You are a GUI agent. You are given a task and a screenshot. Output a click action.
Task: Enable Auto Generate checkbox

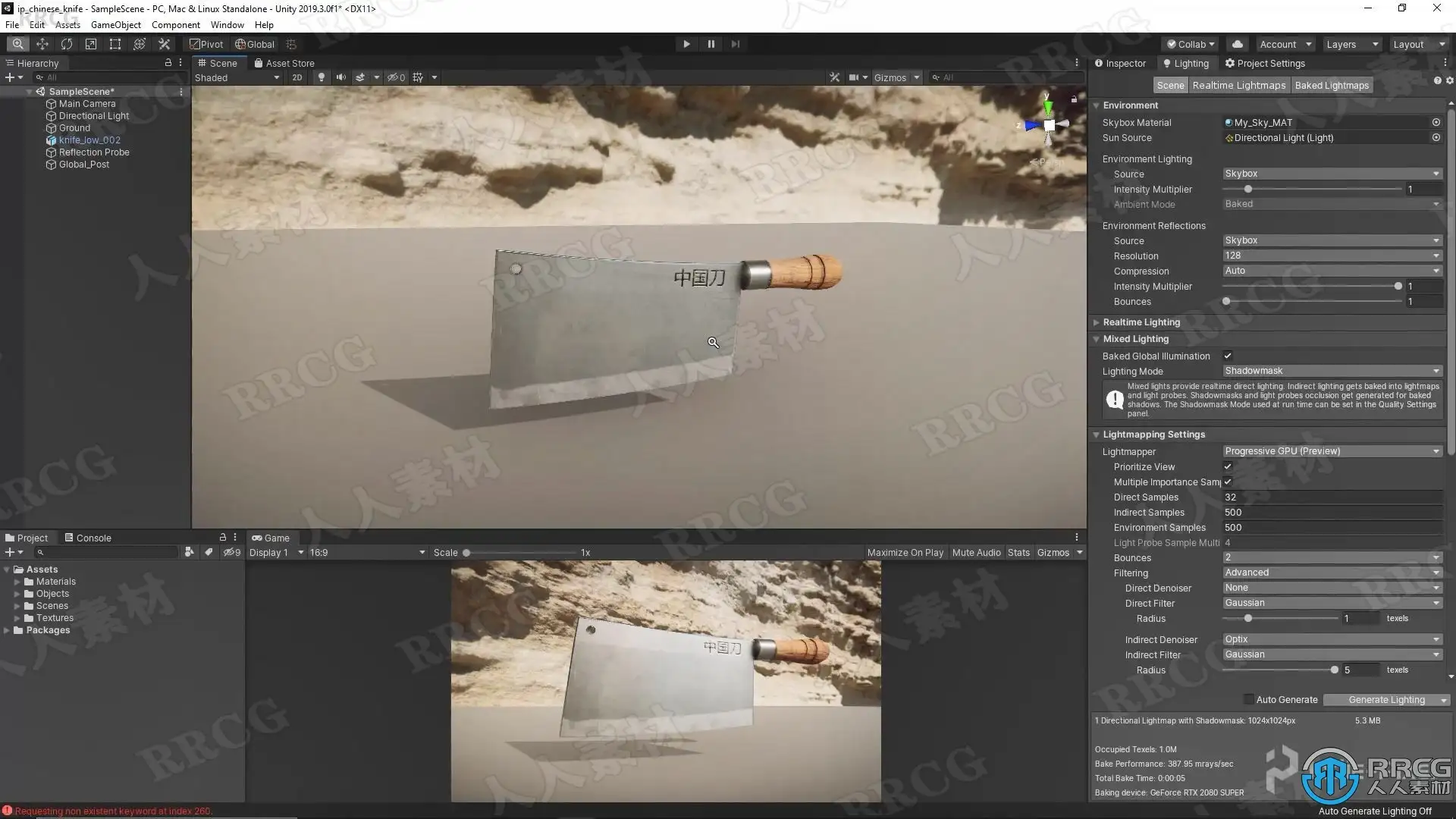point(1248,699)
